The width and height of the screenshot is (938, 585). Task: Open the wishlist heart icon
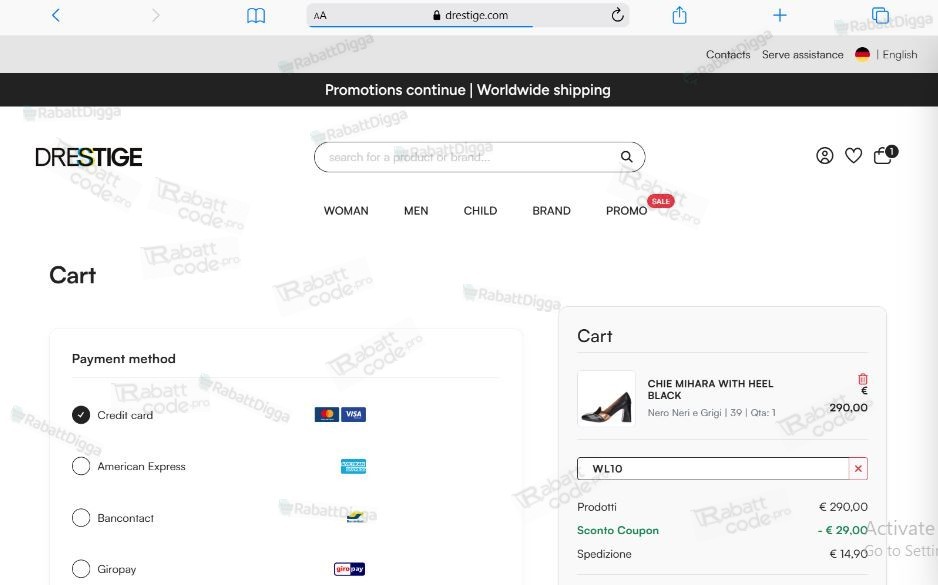[854, 156]
